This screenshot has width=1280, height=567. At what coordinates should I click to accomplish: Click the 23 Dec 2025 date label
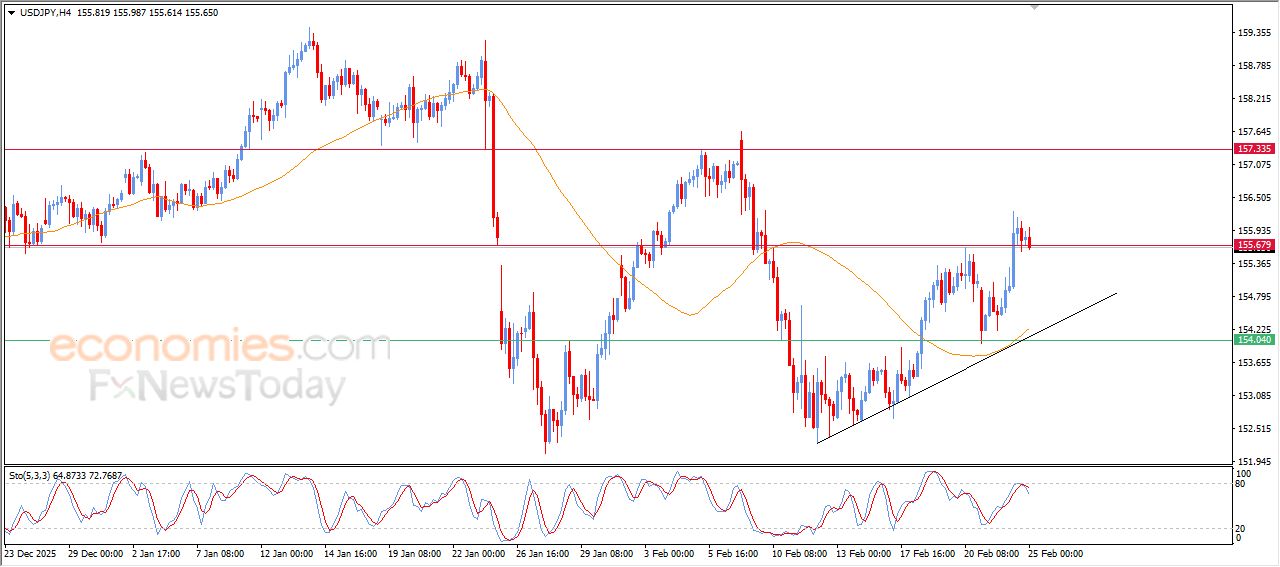[32, 553]
